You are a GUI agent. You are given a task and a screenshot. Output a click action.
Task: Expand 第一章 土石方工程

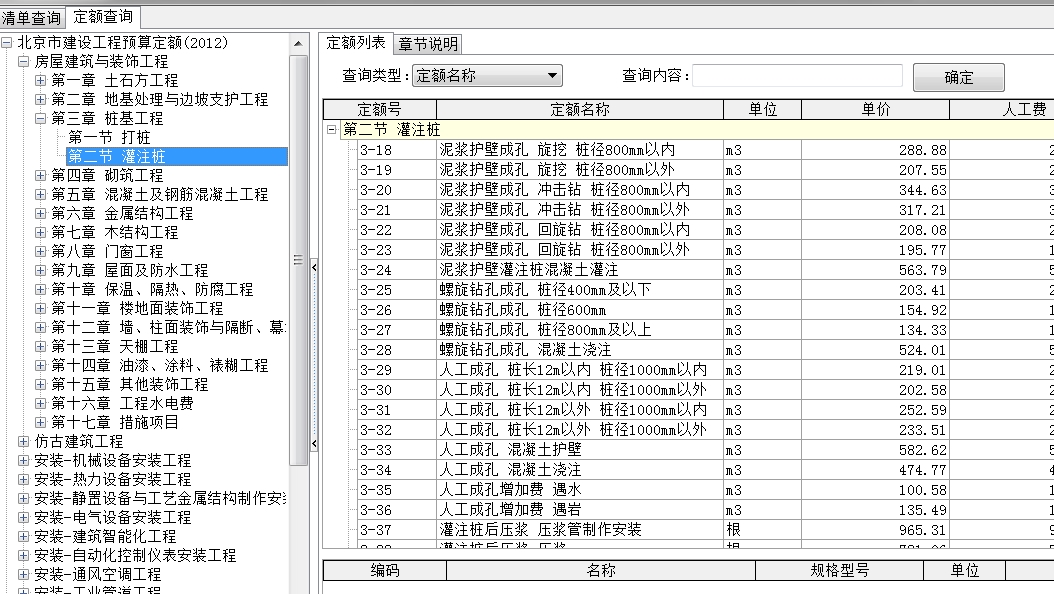click(40, 80)
